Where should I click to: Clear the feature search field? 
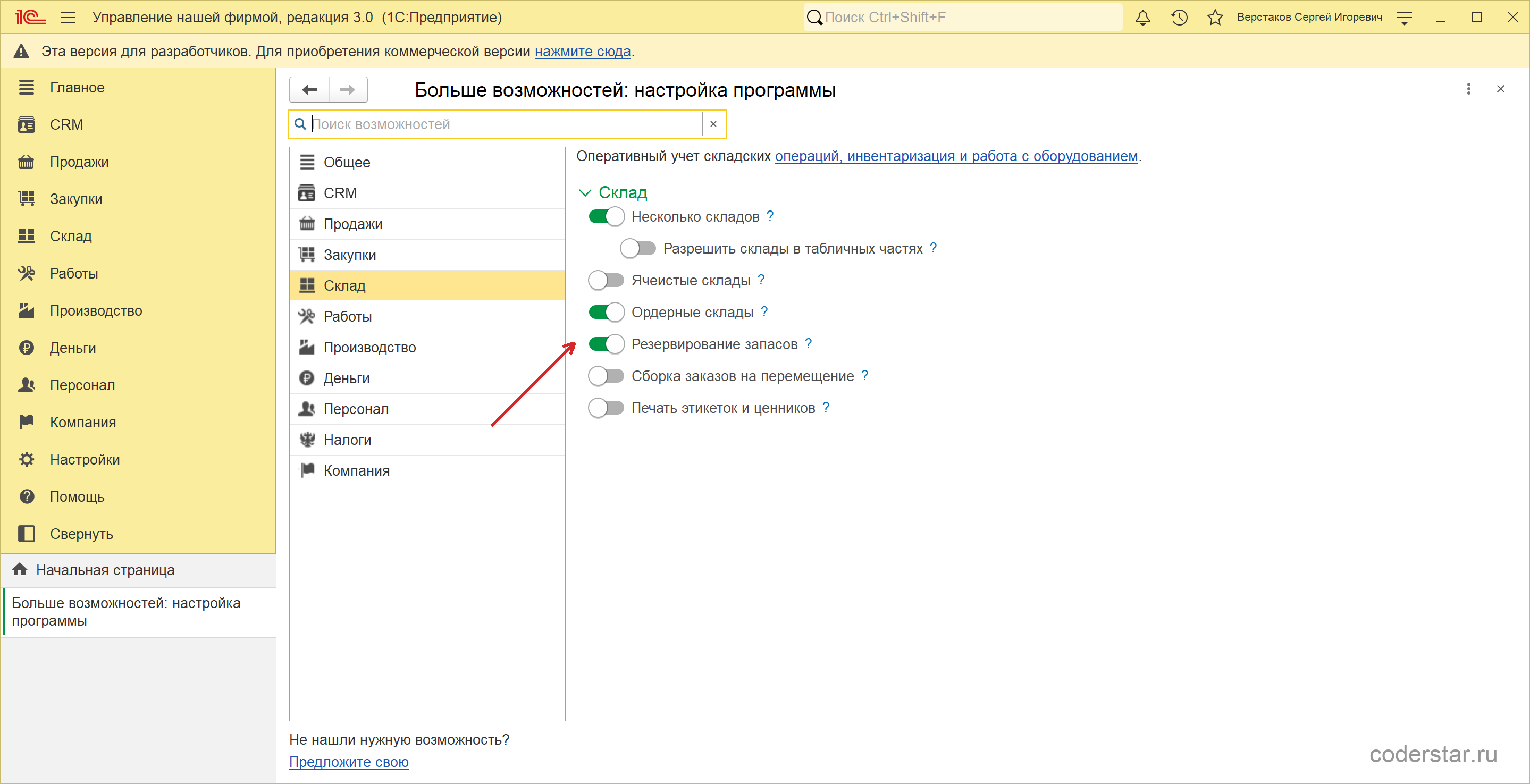click(x=713, y=123)
